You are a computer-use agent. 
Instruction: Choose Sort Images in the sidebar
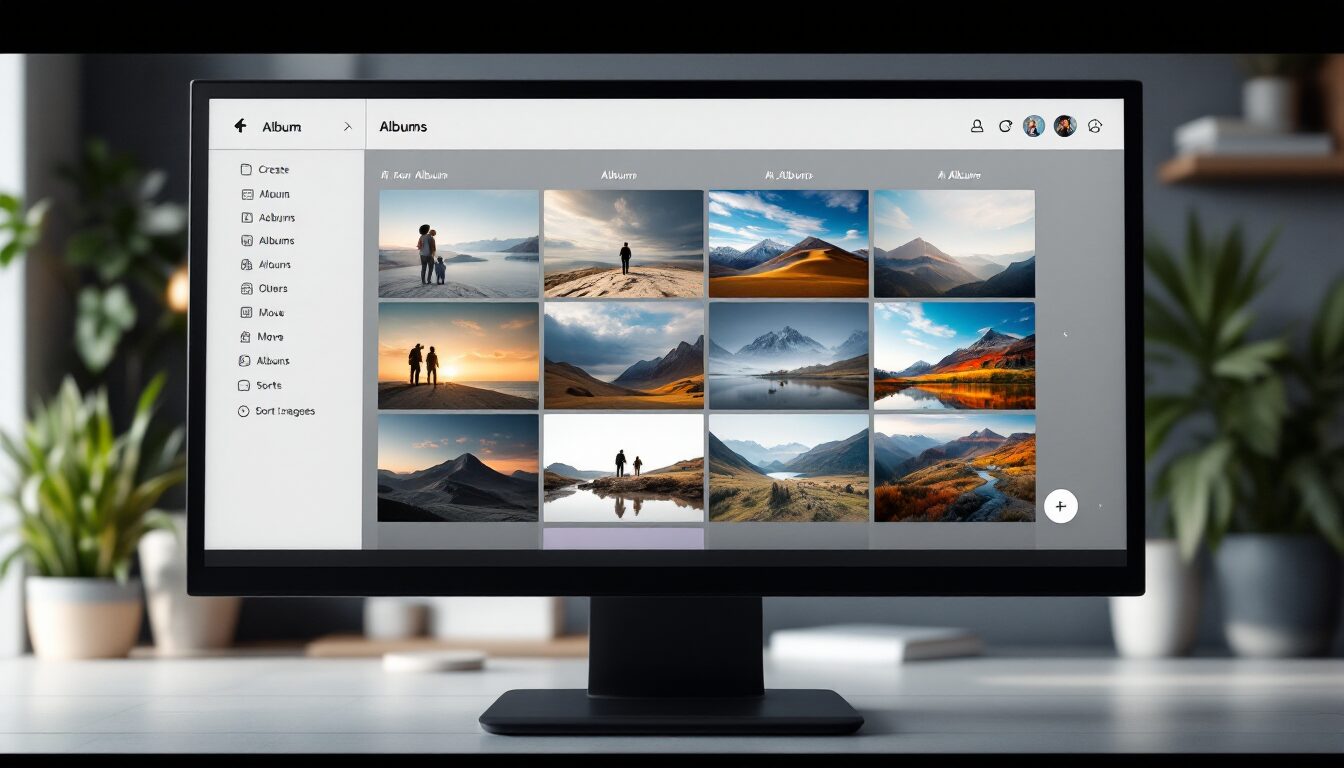click(285, 411)
